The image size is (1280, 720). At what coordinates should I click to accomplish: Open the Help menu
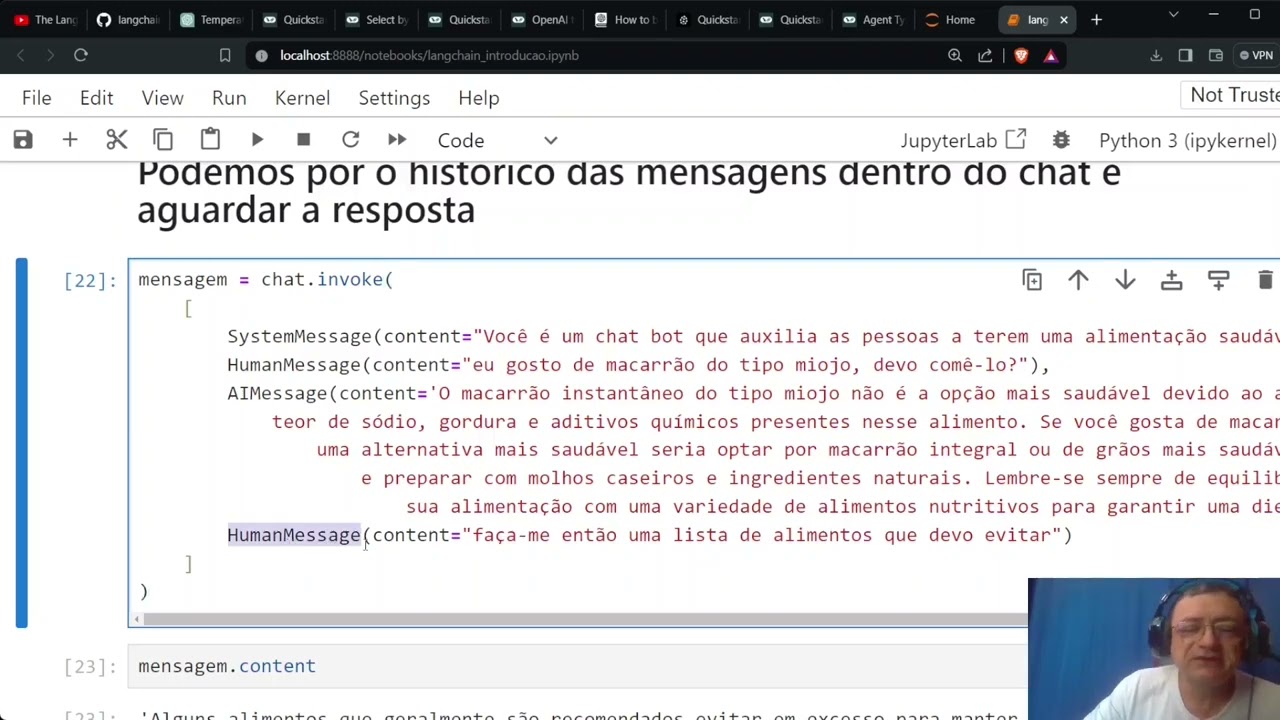tap(479, 98)
